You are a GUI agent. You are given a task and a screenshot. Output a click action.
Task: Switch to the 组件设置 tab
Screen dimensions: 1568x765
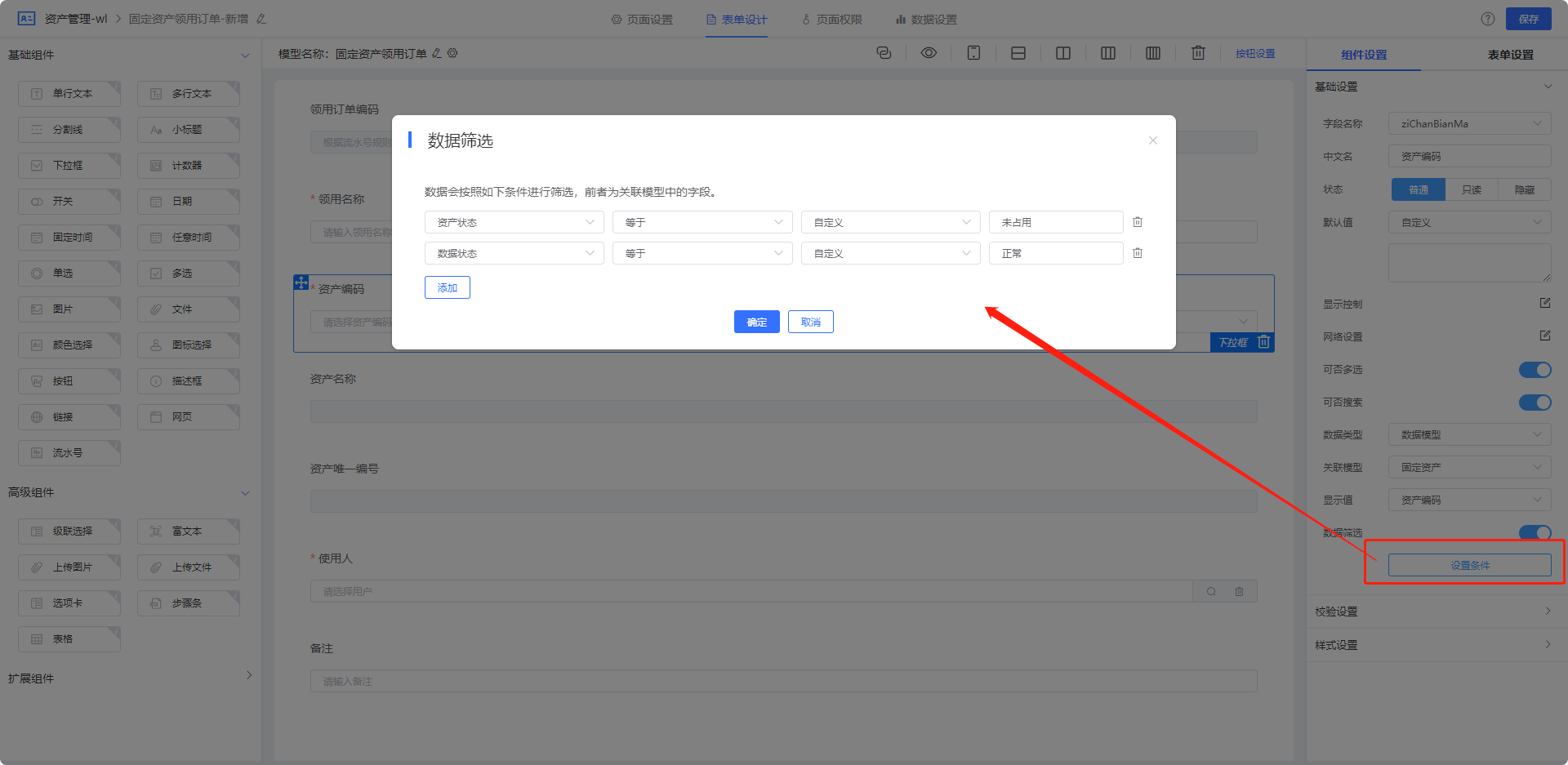click(x=1364, y=55)
